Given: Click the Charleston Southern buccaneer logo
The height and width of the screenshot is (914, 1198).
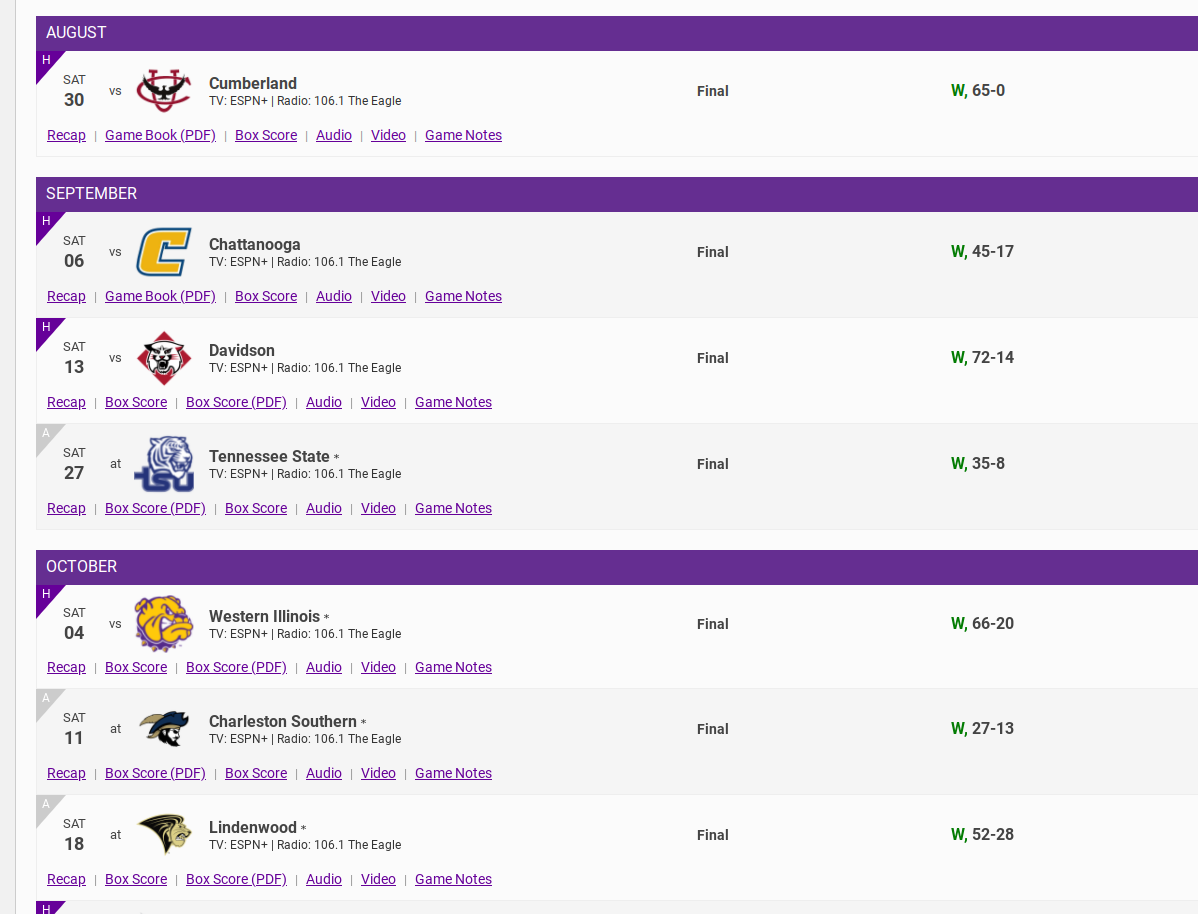Looking at the screenshot, I should 164,729.
